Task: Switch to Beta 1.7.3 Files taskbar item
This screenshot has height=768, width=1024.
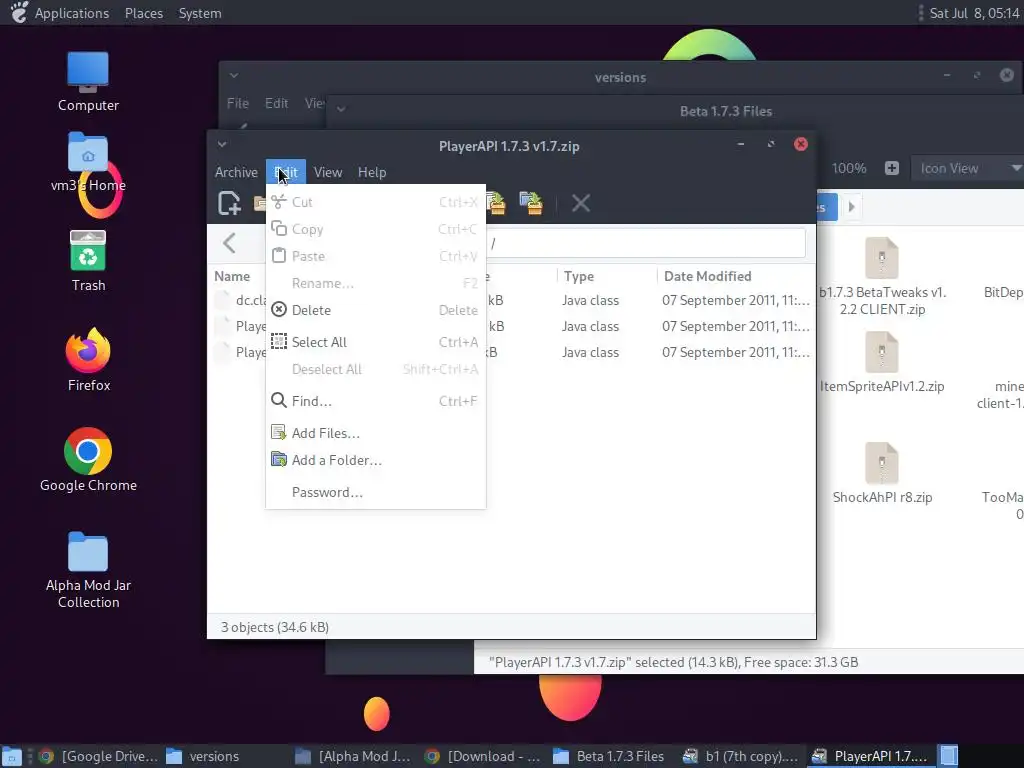Action: click(x=609, y=756)
